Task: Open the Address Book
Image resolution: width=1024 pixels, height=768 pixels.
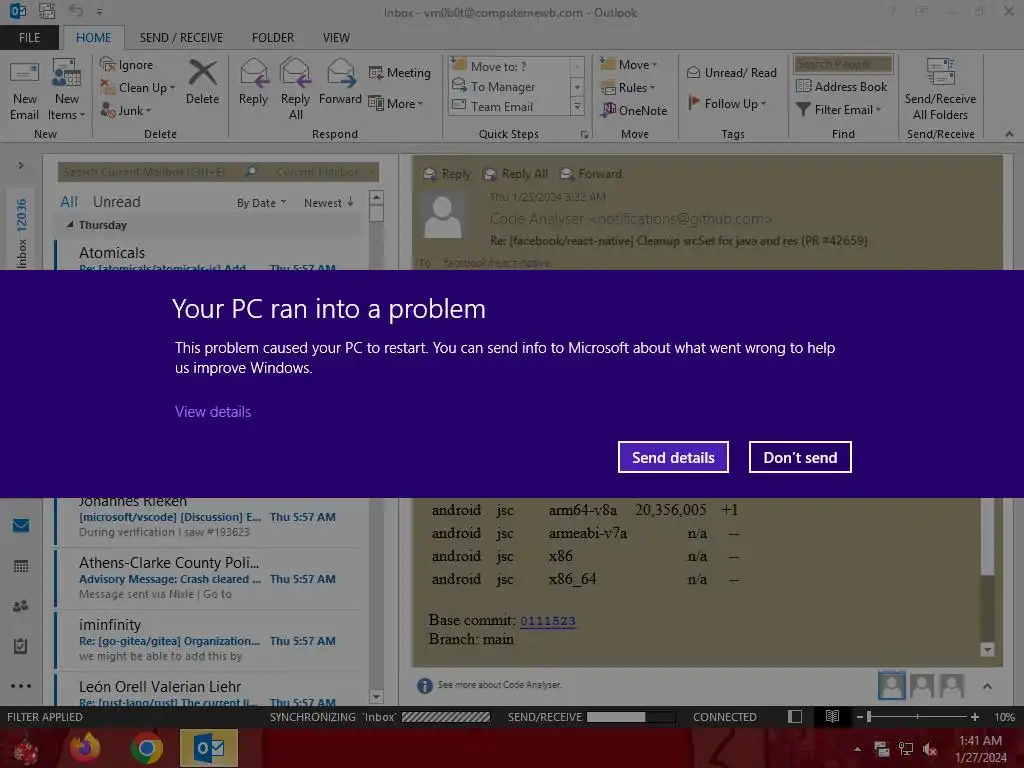Action: tap(841, 86)
